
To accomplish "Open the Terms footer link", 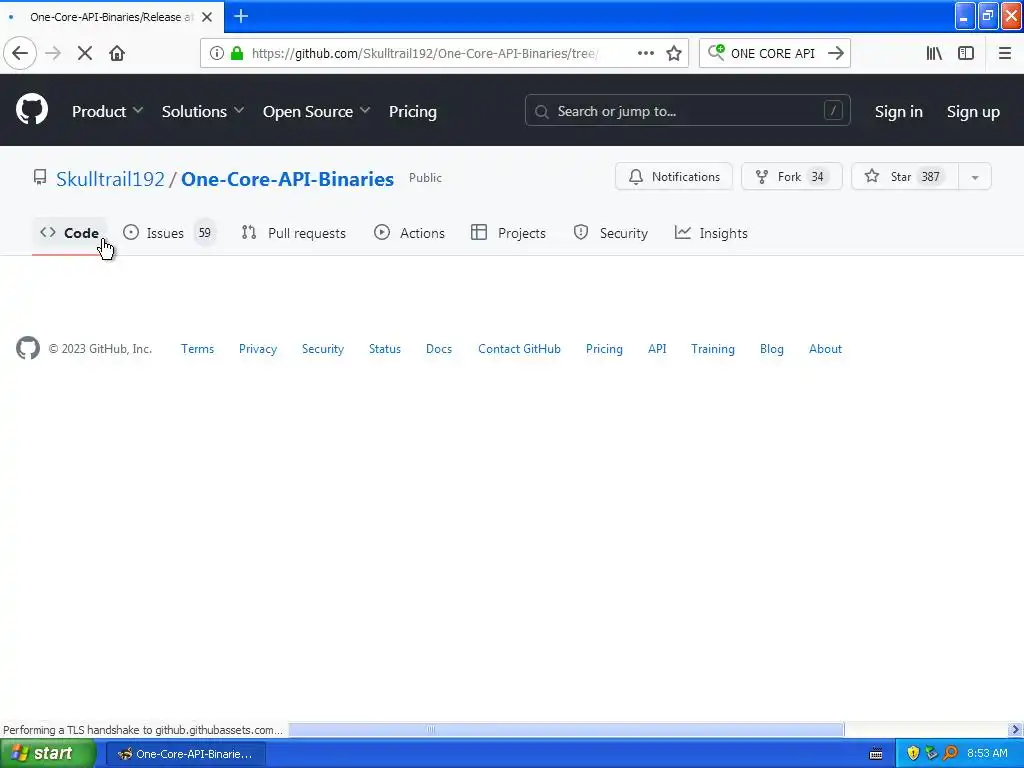I will point(197,349).
